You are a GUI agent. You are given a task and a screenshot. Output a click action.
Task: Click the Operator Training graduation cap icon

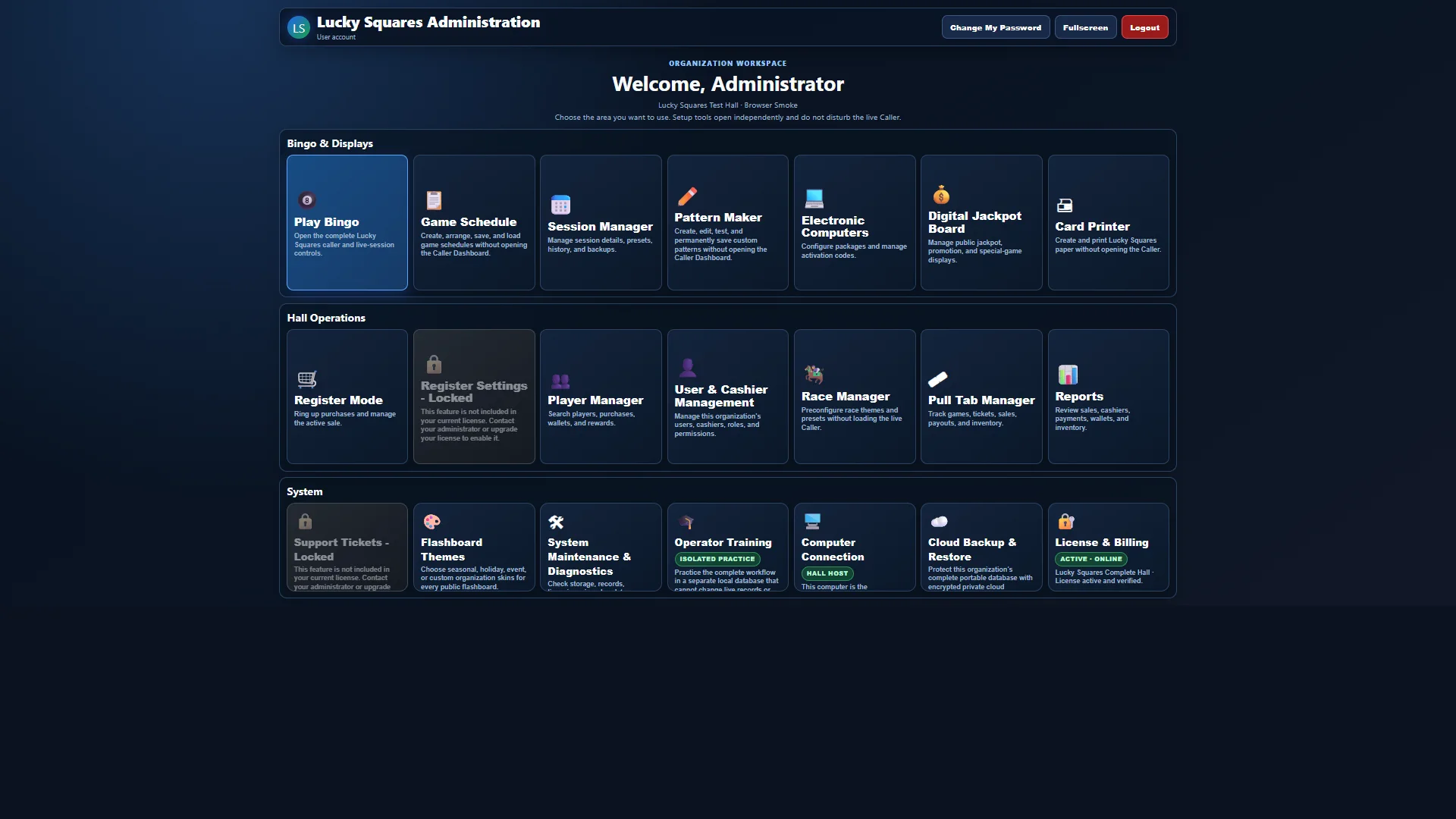[x=686, y=522]
